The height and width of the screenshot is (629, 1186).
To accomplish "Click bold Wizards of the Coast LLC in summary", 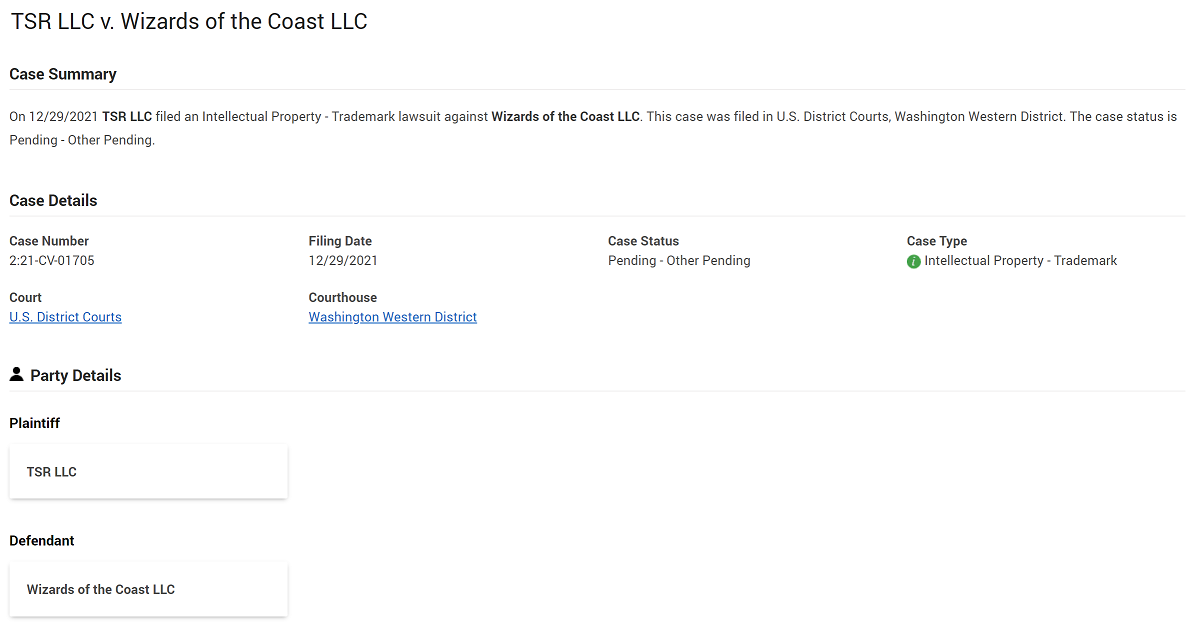I will point(566,116).
